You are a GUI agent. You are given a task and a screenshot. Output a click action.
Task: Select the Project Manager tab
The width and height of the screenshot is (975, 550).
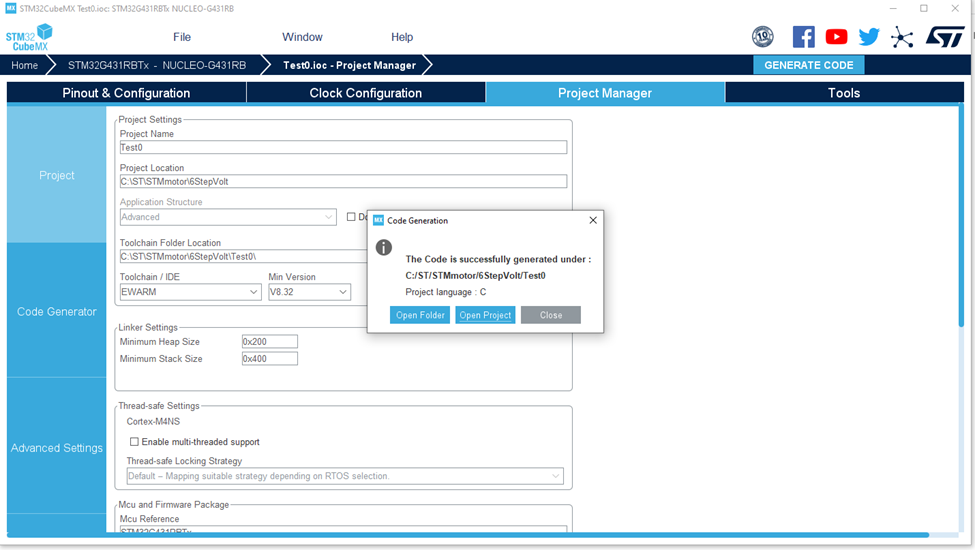605,93
